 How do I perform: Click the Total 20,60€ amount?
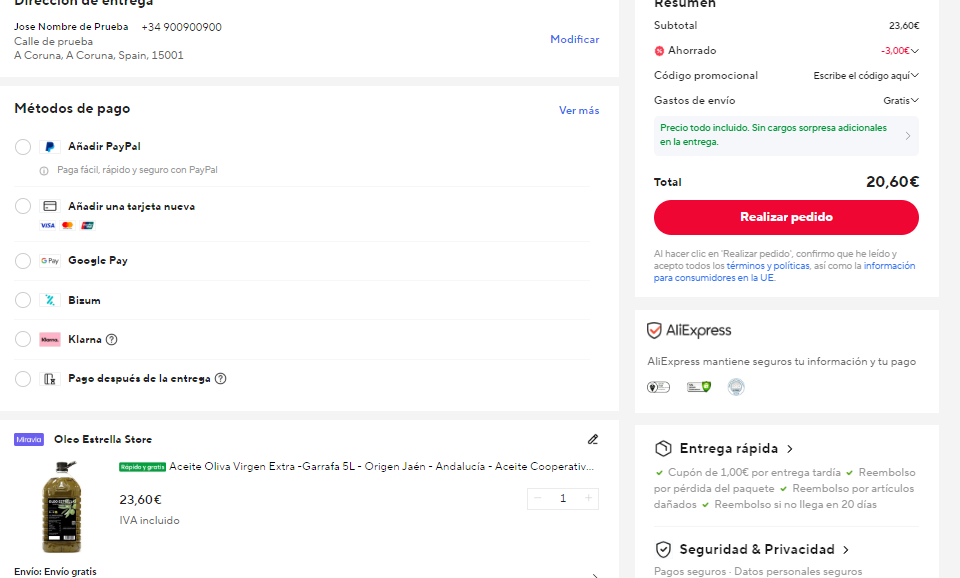[x=892, y=182]
